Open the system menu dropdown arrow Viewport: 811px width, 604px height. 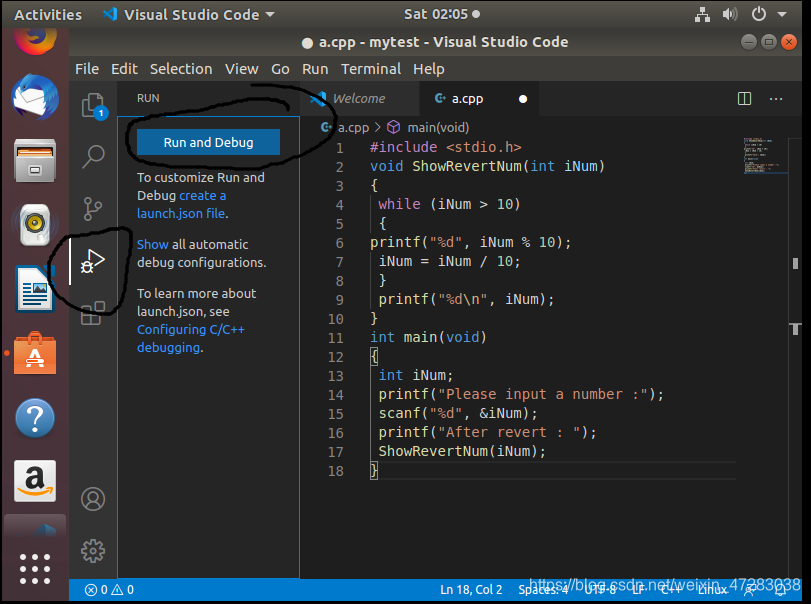coord(782,14)
